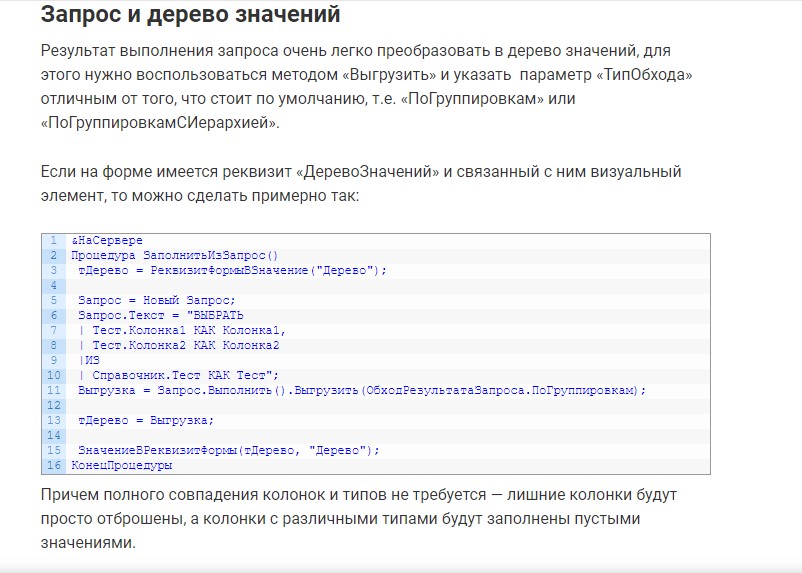Click 'Запрос = Новый Запрос;' code line
This screenshot has width=802, height=573.
pyautogui.click(x=157, y=300)
